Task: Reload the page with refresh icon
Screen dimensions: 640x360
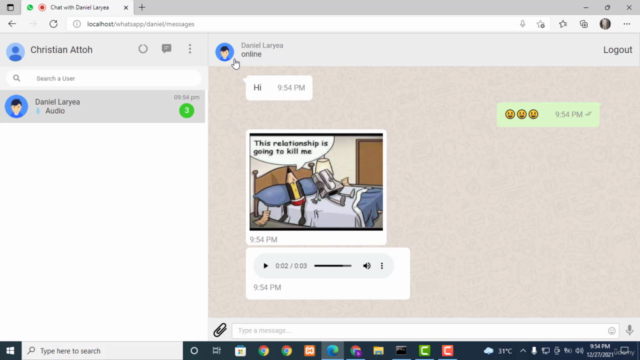Action: pos(53,24)
